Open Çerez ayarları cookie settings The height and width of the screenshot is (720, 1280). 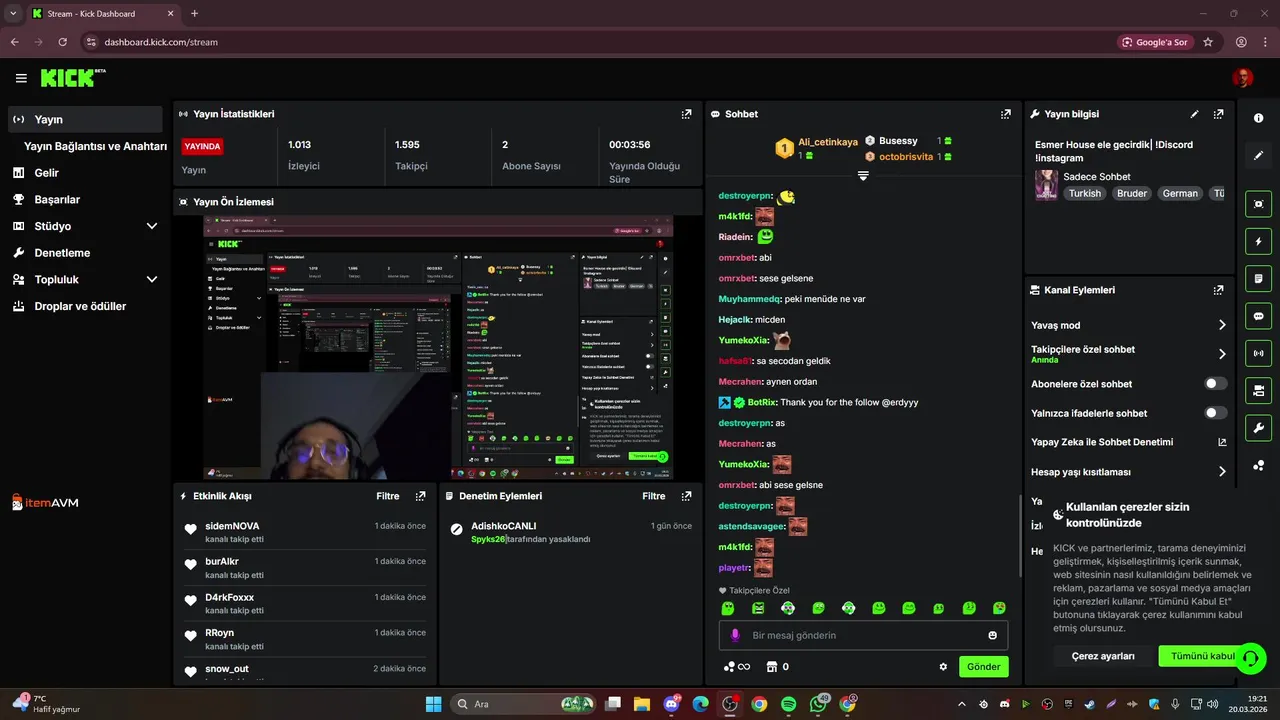[x=1103, y=656]
